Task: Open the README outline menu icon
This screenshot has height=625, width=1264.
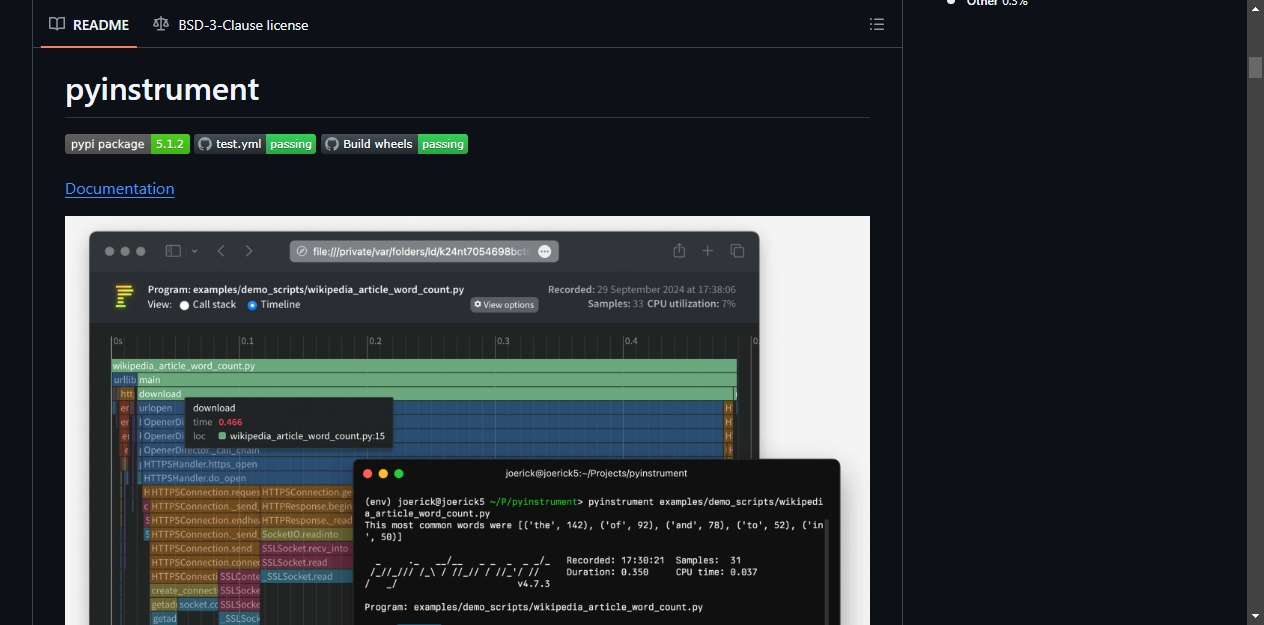Action: [x=877, y=24]
